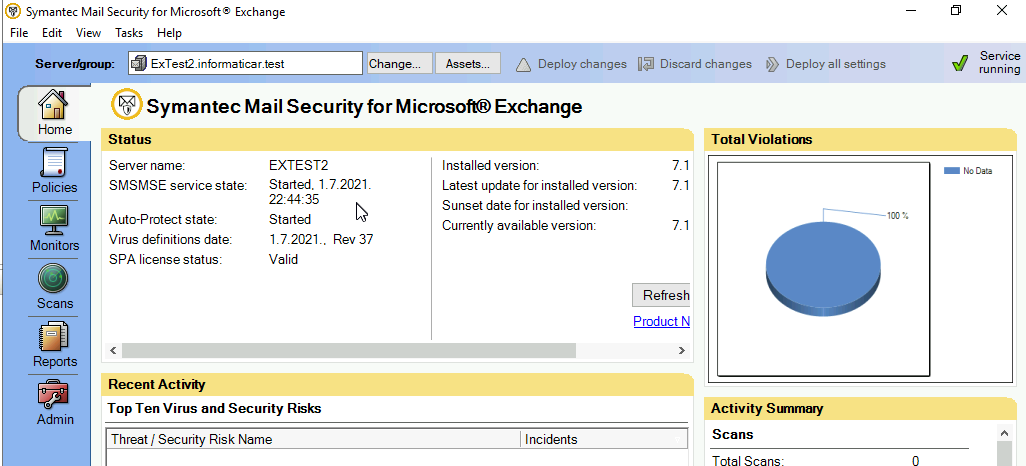Click the Total Violations panel header
The image size is (1026, 466).
coord(860,139)
